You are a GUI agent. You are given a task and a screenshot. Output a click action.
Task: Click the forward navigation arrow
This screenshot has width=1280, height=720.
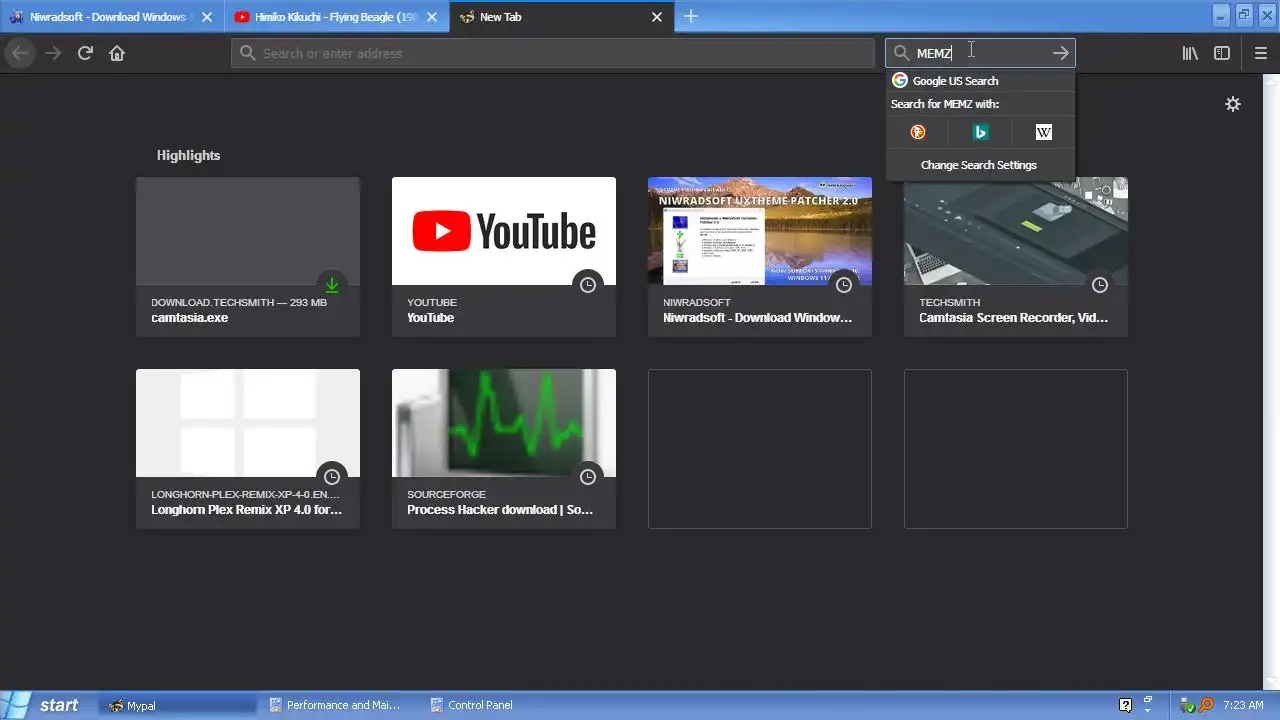point(53,53)
